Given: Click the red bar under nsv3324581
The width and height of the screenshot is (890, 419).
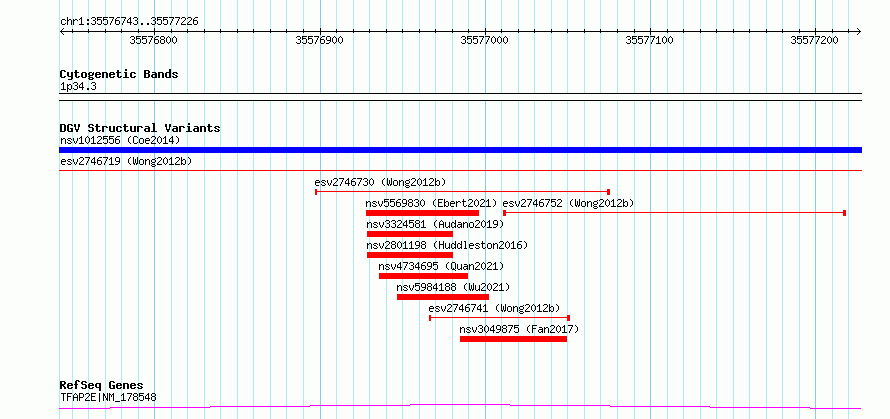Looking at the screenshot, I should pos(410,234).
